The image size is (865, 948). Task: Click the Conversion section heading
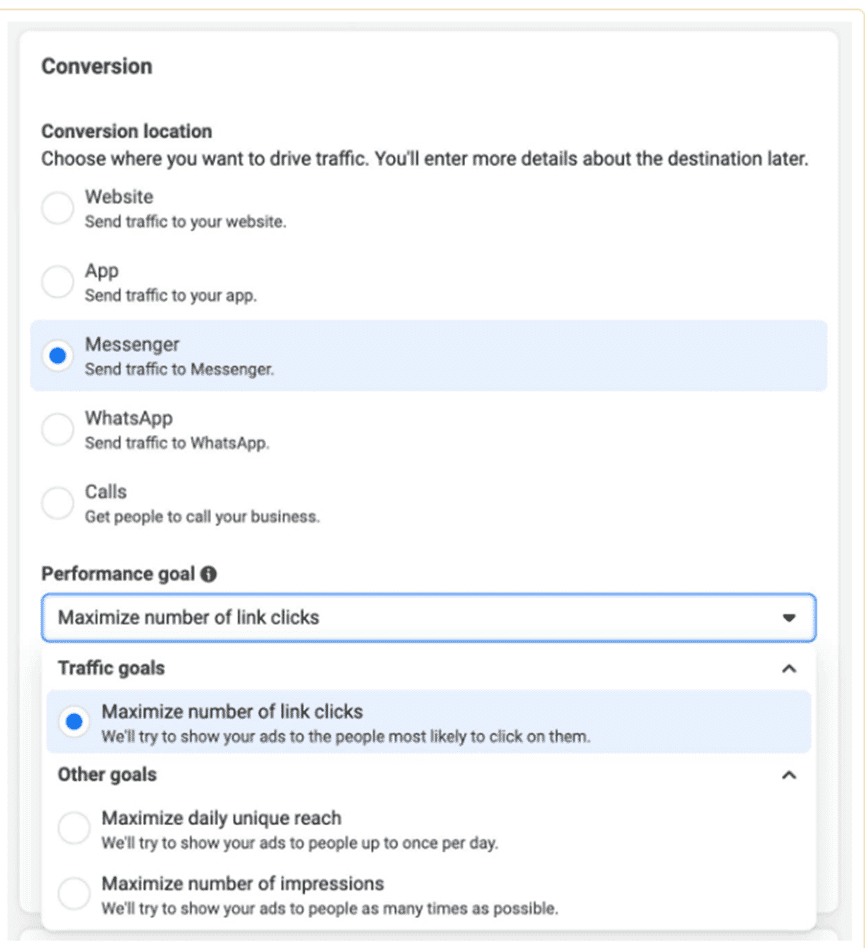tap(96, 67)
